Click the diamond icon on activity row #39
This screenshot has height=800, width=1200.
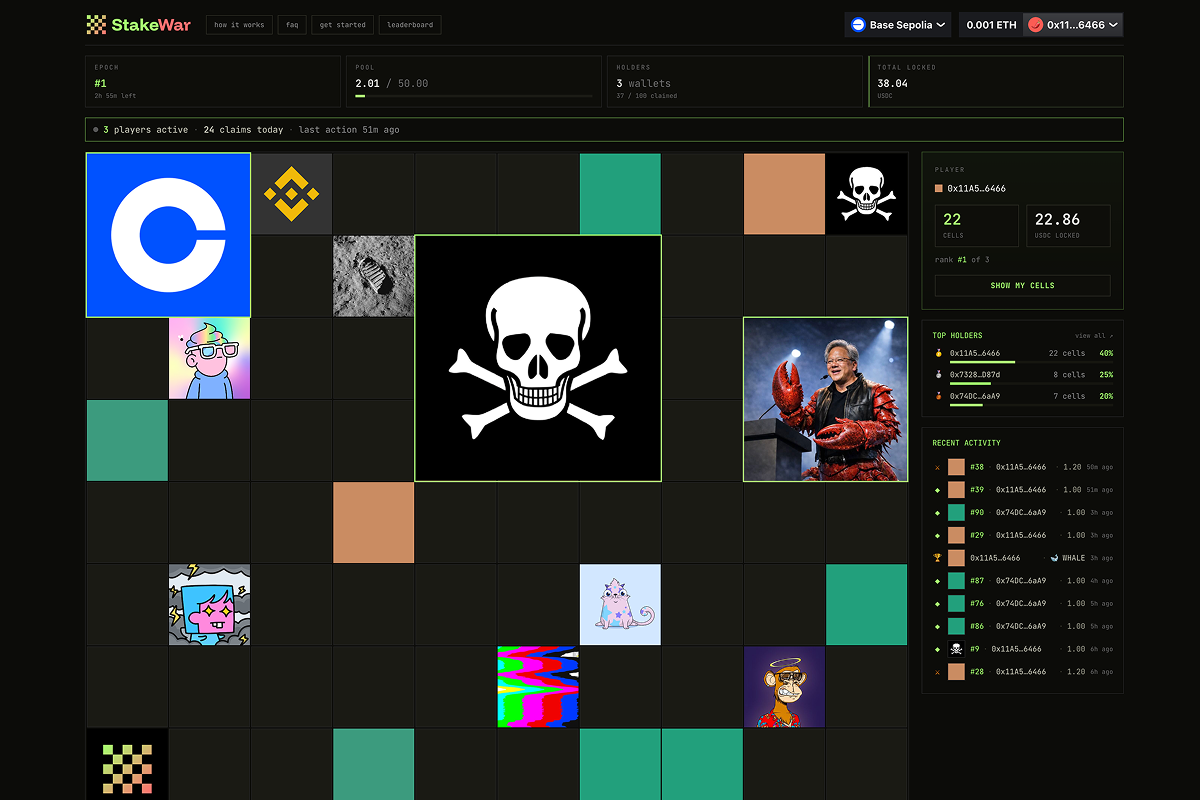click(937, 490)
